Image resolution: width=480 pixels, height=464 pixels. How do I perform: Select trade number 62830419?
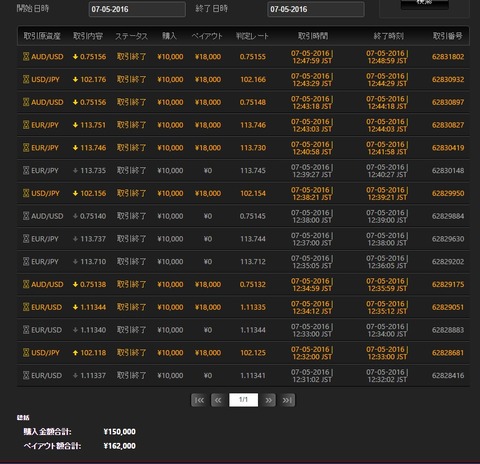click(x=448, y=148)
